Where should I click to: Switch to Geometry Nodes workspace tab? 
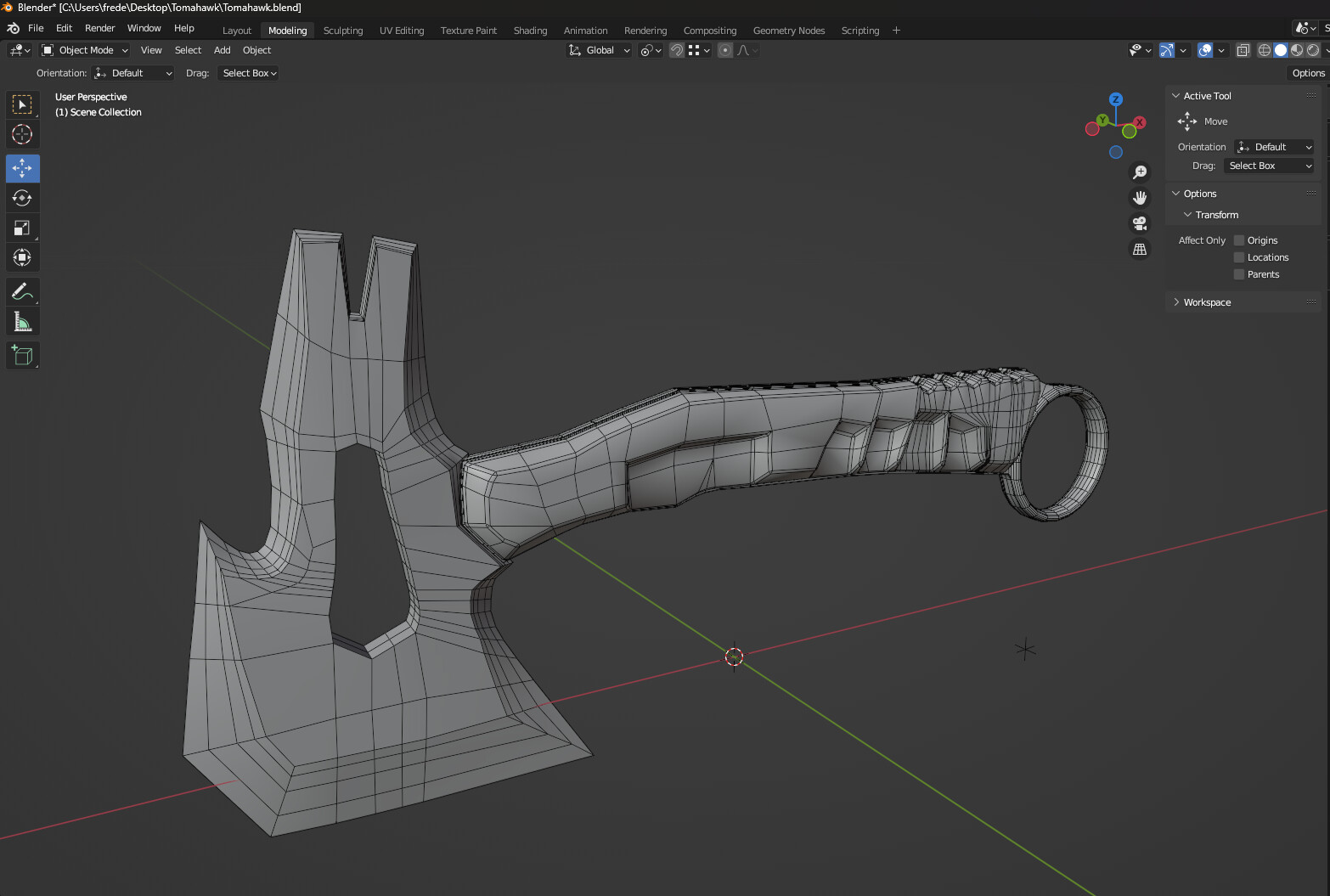click(x=789, y=31)
